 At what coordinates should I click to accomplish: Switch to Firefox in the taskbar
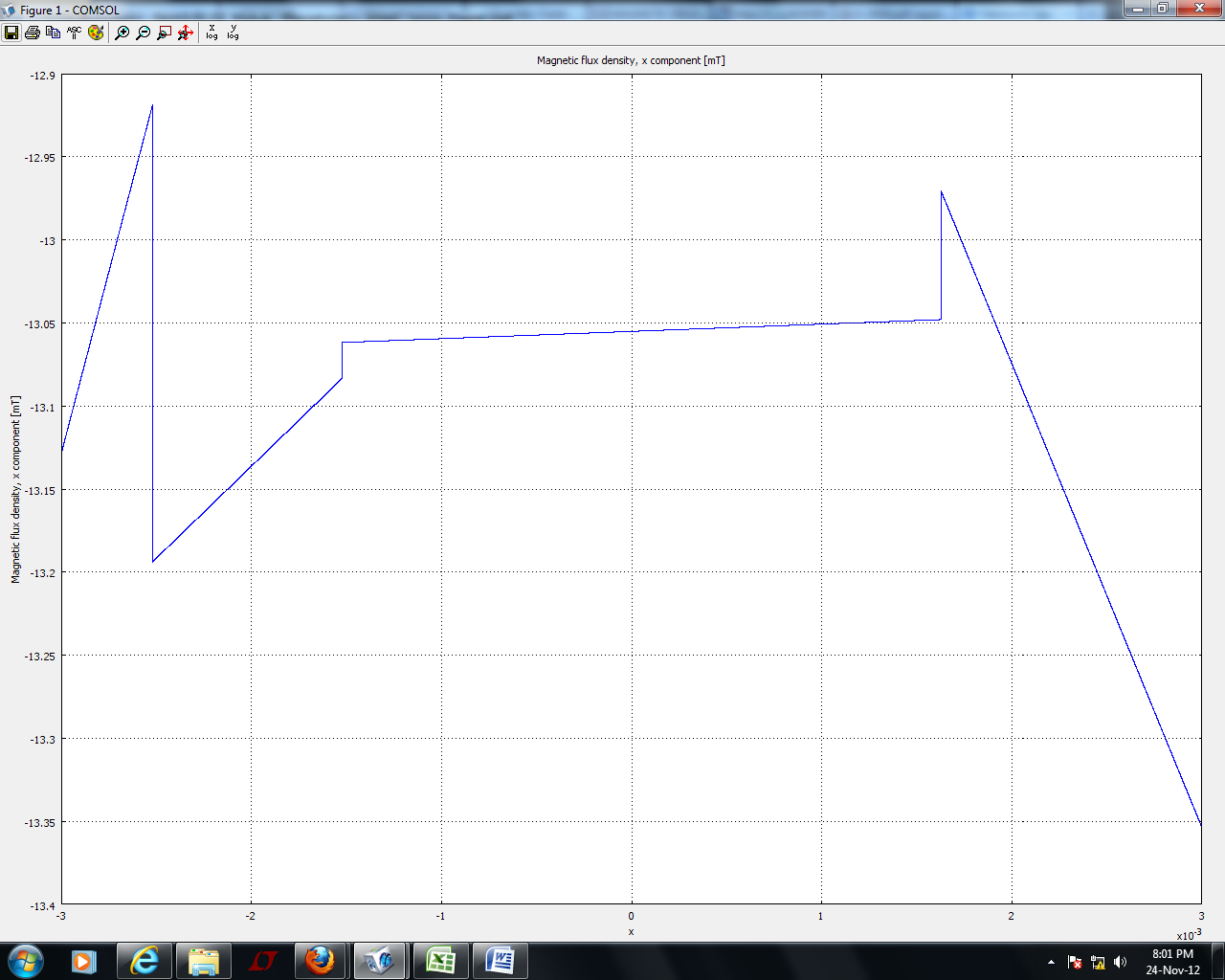point(320,960)
